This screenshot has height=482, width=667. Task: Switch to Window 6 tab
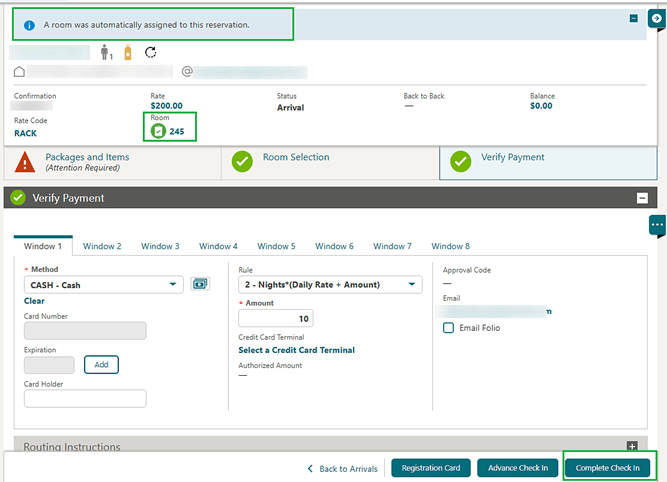coord(334,246)
